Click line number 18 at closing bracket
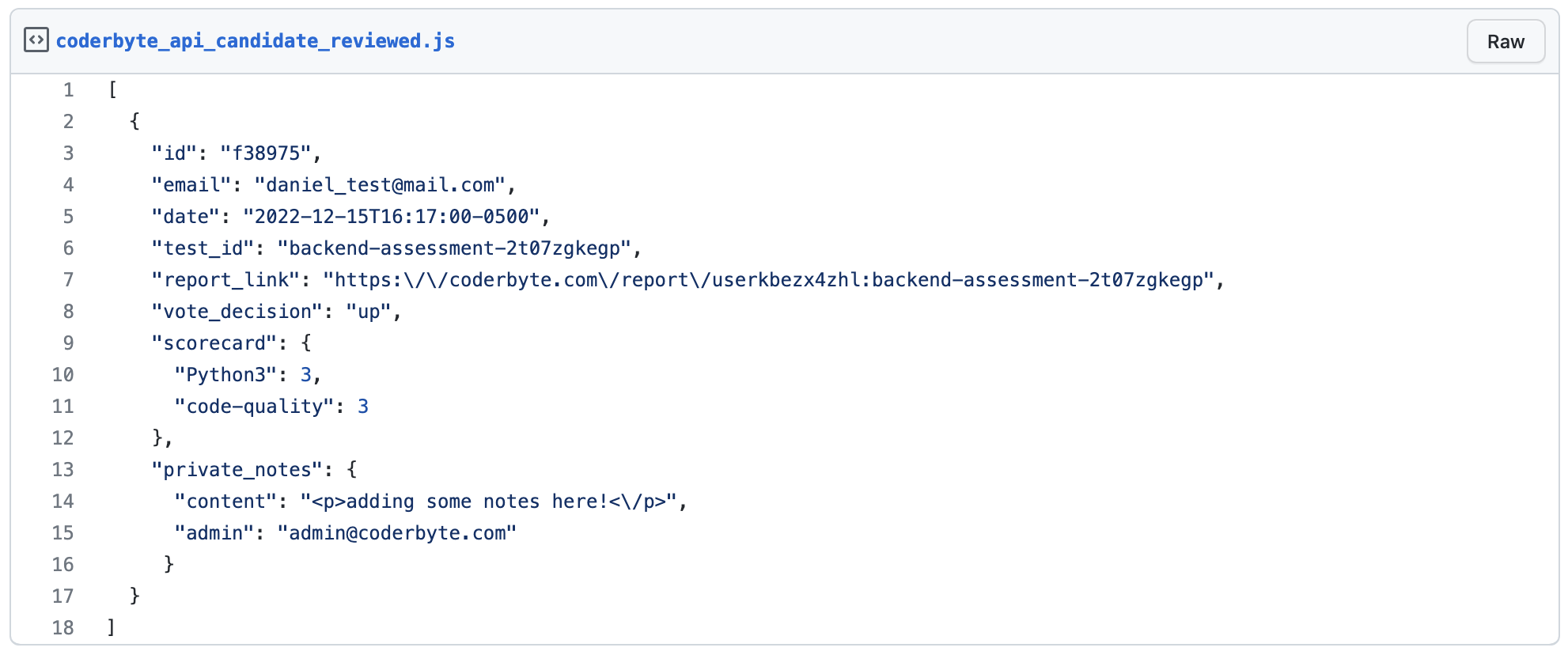Screen dimensions: 1568x655 pos(63,628)
